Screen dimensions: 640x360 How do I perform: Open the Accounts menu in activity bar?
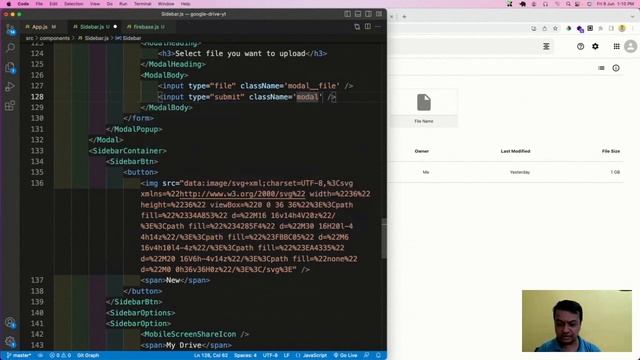(10, 323)
